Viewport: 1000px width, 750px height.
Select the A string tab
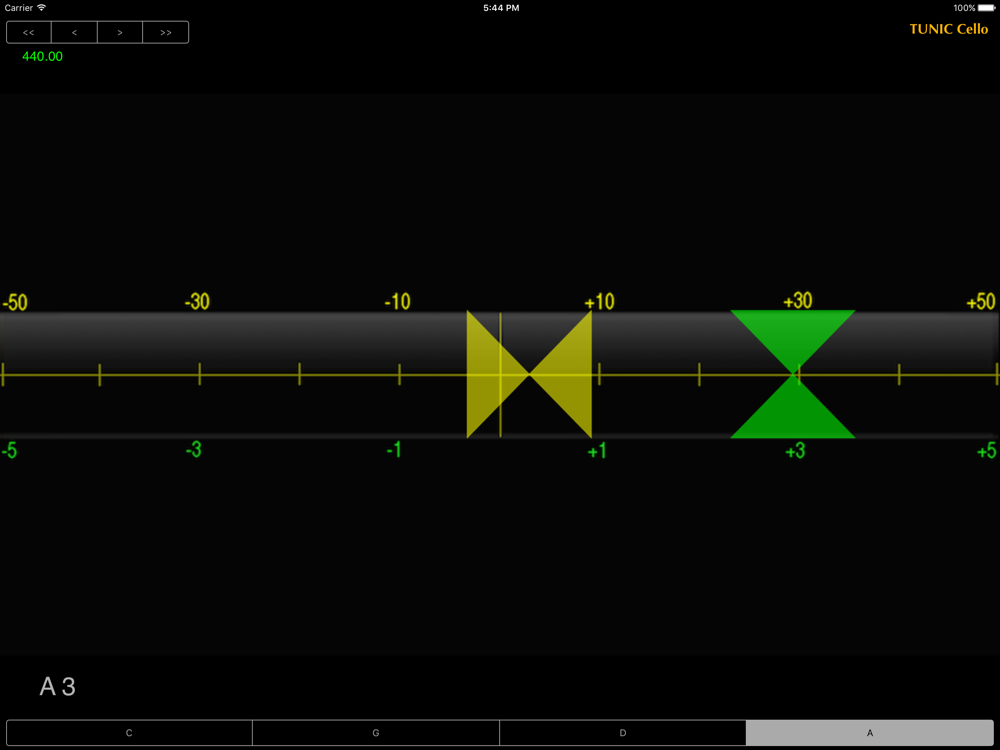pos(870,733)
